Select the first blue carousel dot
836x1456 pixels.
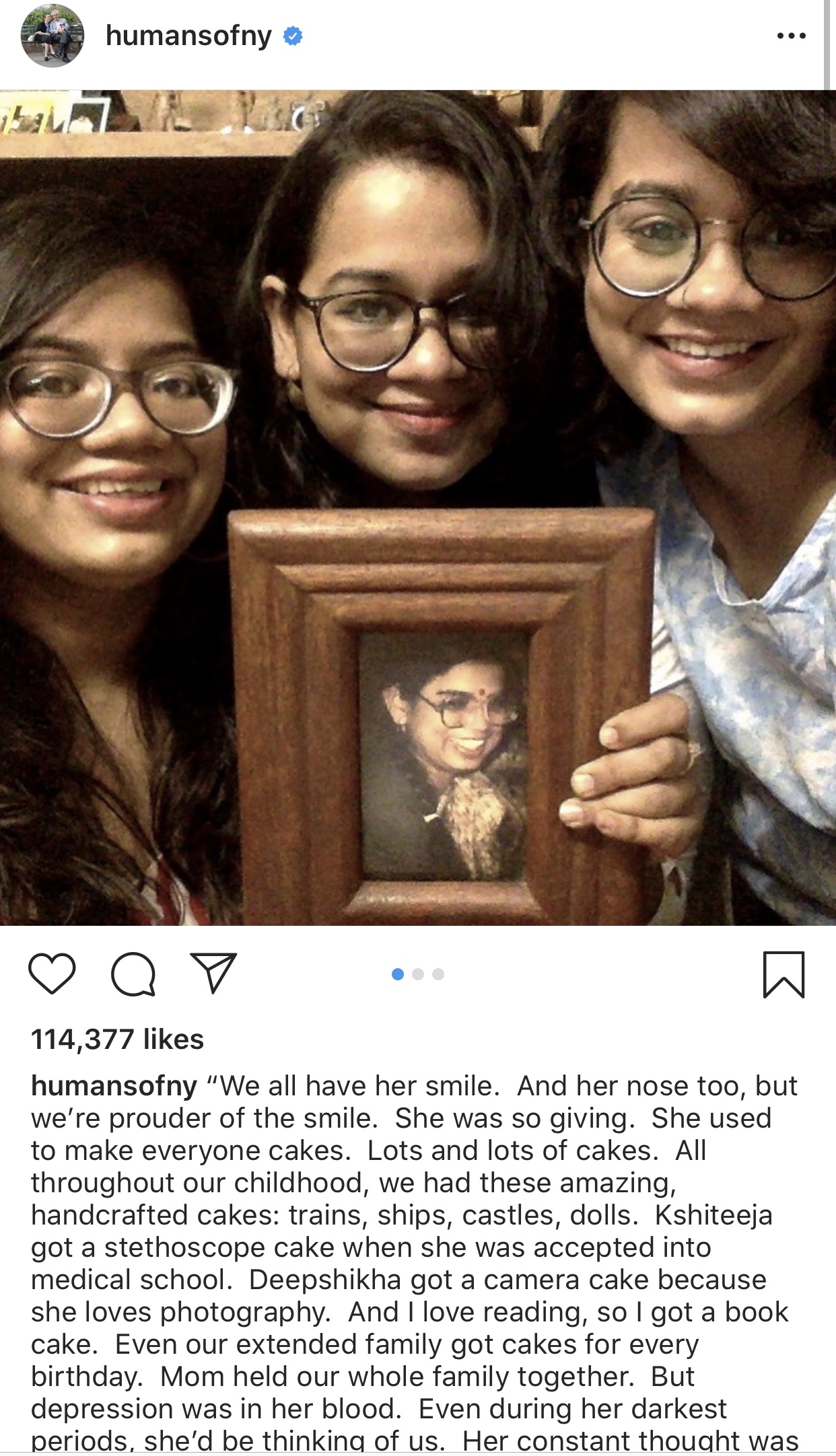(x=398, y=974)
